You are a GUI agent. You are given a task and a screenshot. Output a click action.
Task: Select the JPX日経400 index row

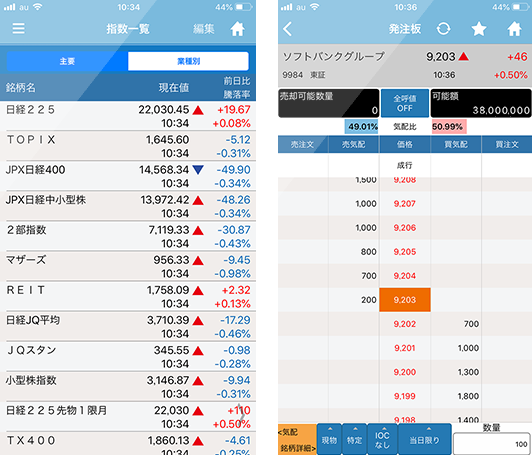(128, 176)
